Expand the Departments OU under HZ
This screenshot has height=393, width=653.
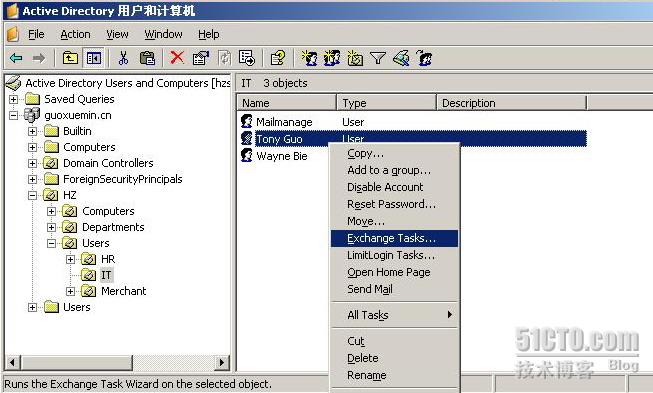(51, 227)
